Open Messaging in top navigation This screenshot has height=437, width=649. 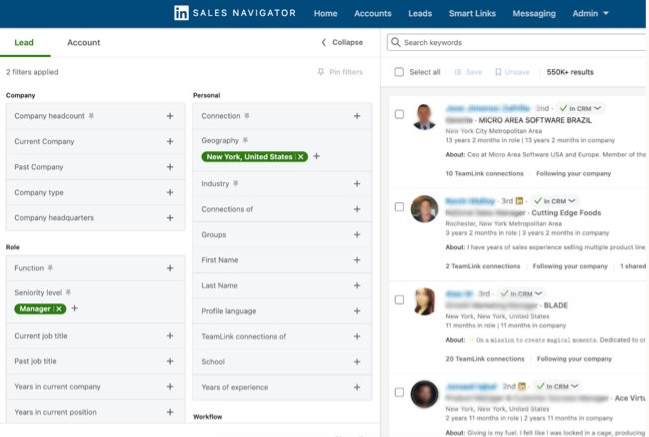click(534, 13)
